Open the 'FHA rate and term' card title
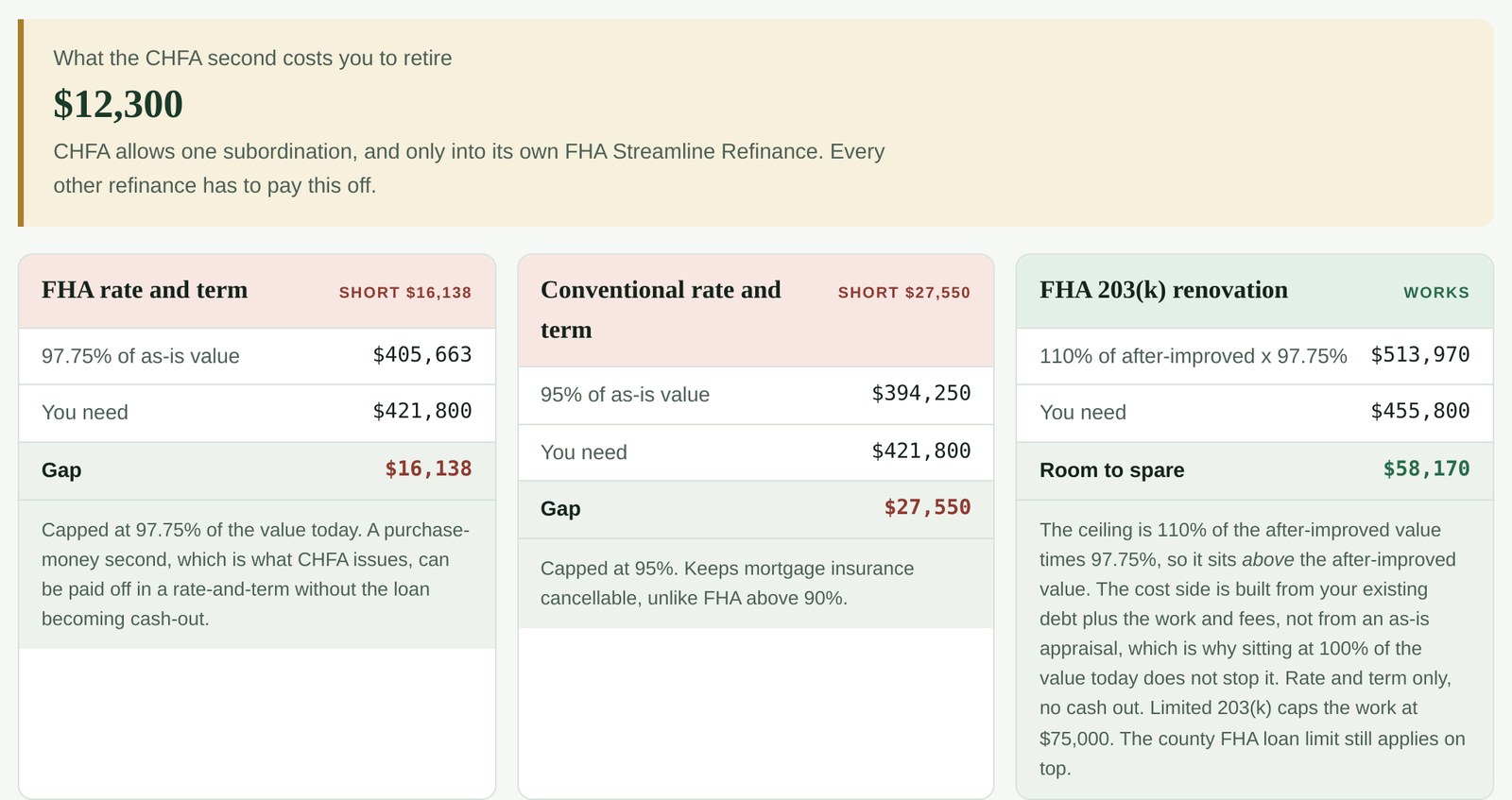 tap(145, 290)
